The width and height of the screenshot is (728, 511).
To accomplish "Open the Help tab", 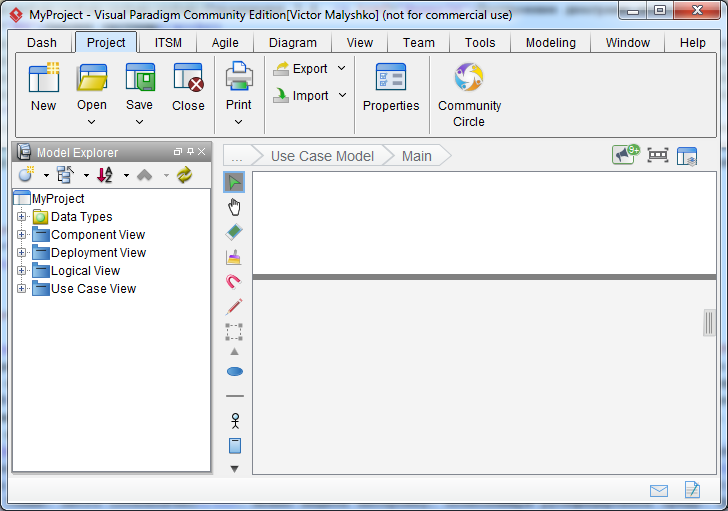I will tap(693, 43).
